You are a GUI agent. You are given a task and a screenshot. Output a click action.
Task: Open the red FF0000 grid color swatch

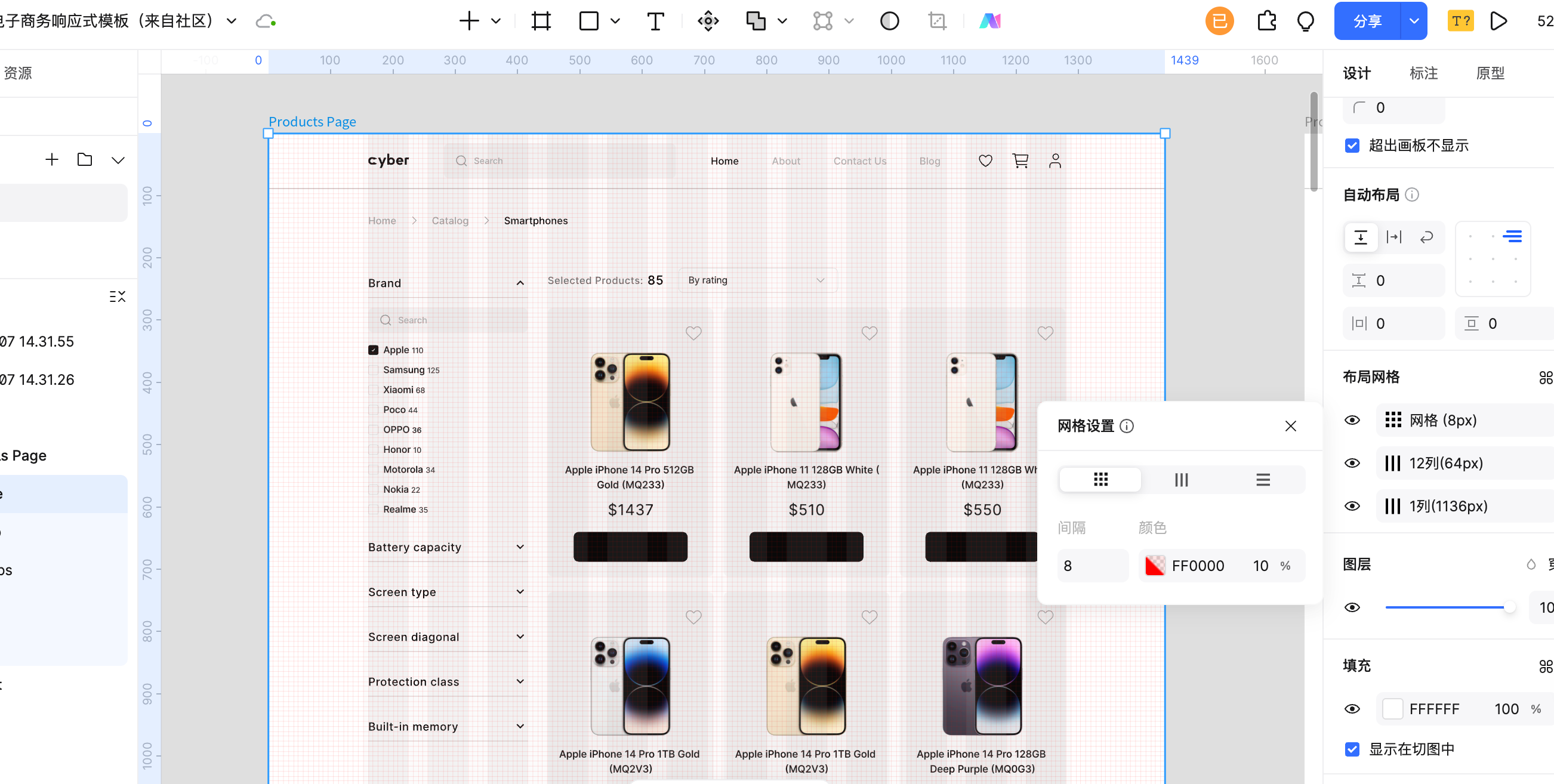pyautogui.click(x=1155, y=566)
